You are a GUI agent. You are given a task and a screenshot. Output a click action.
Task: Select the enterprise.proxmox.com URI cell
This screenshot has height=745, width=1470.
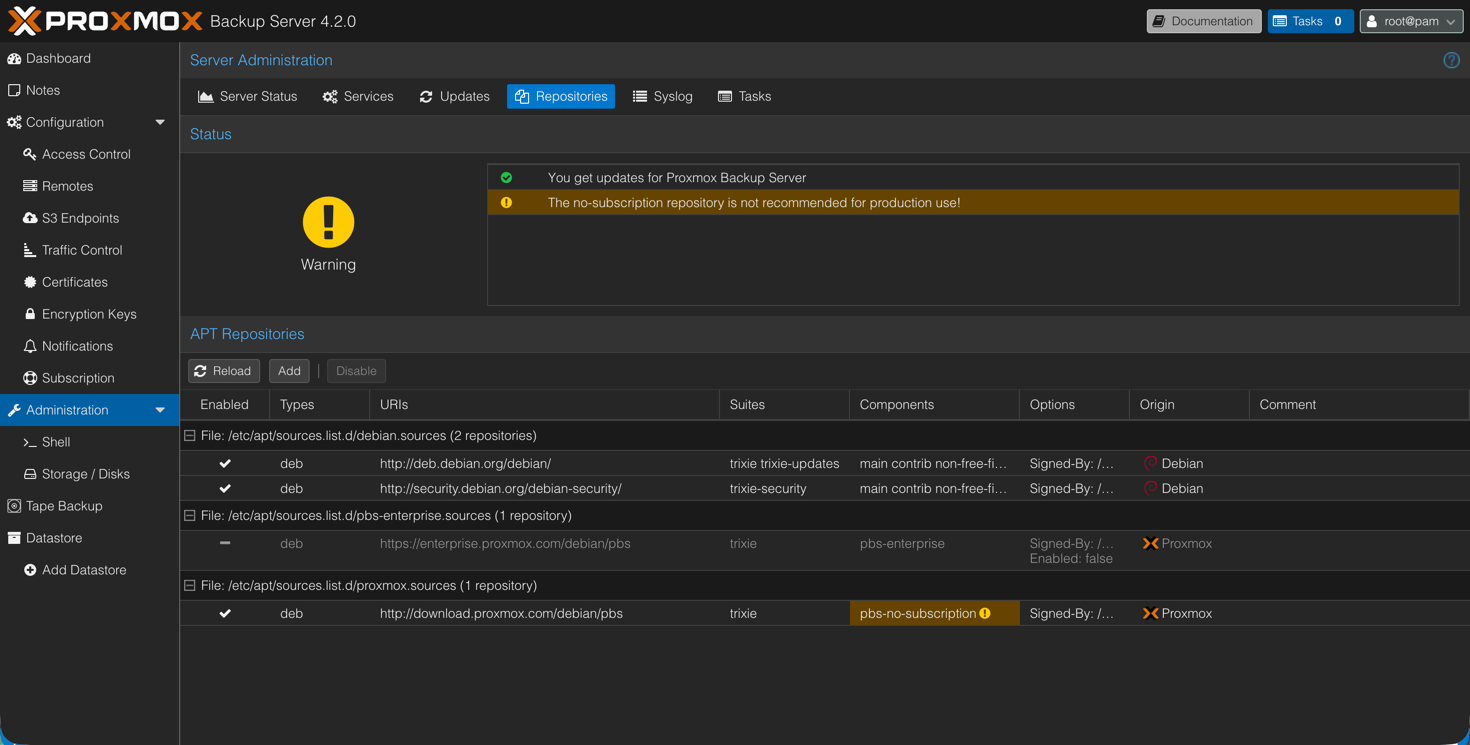pos(545,550)
